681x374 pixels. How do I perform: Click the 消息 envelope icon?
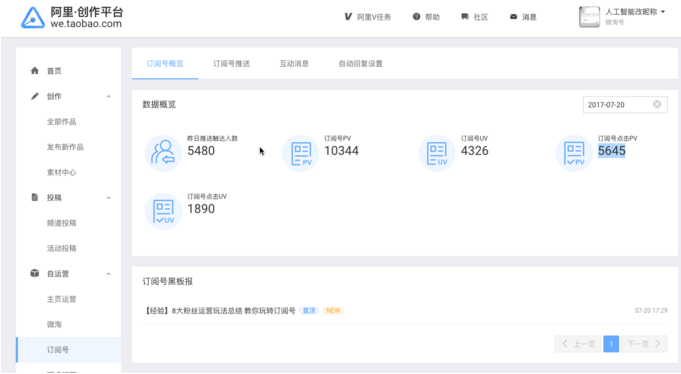[x=513, y=17]
